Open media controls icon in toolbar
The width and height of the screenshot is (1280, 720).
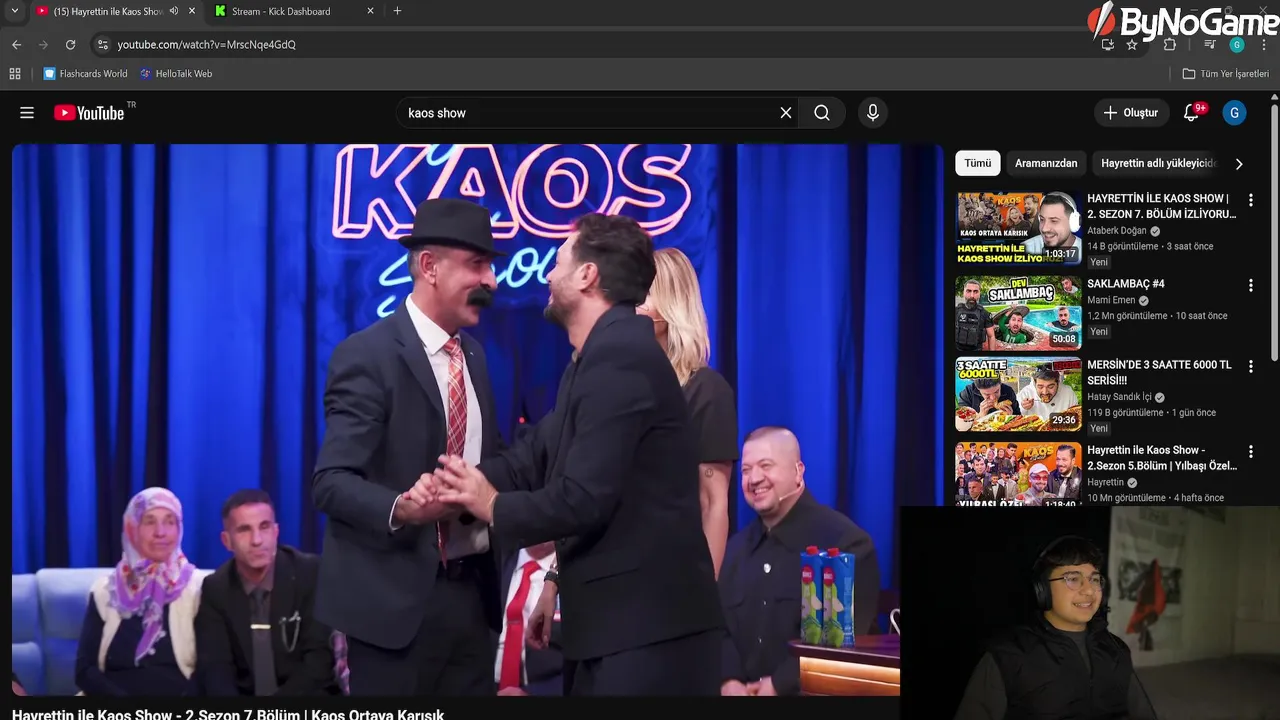click(1210, 44)
